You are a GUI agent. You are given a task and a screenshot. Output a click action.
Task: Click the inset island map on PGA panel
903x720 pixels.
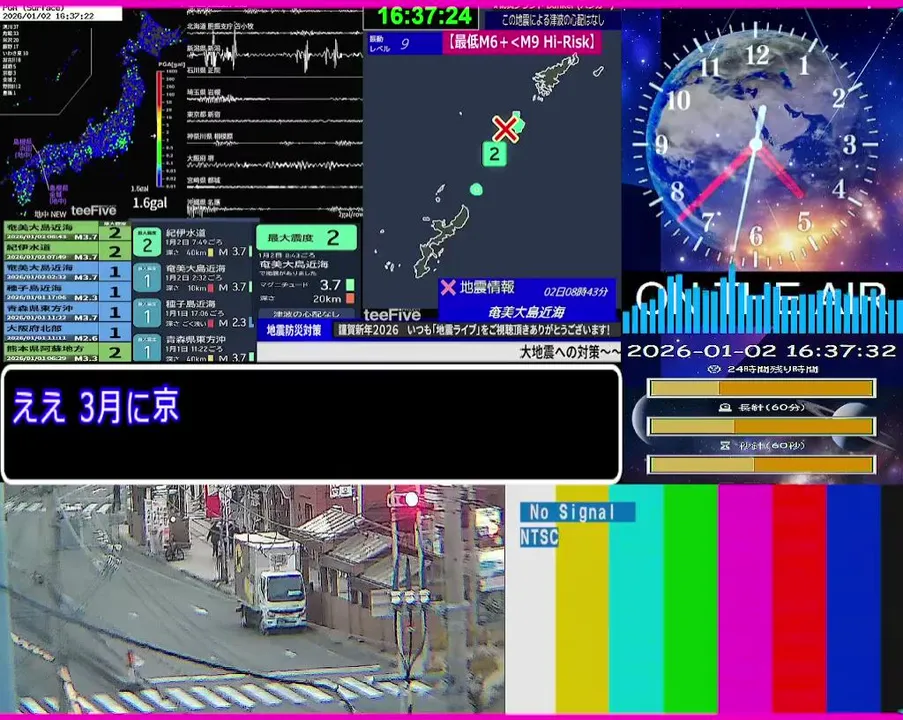point(45,69)
